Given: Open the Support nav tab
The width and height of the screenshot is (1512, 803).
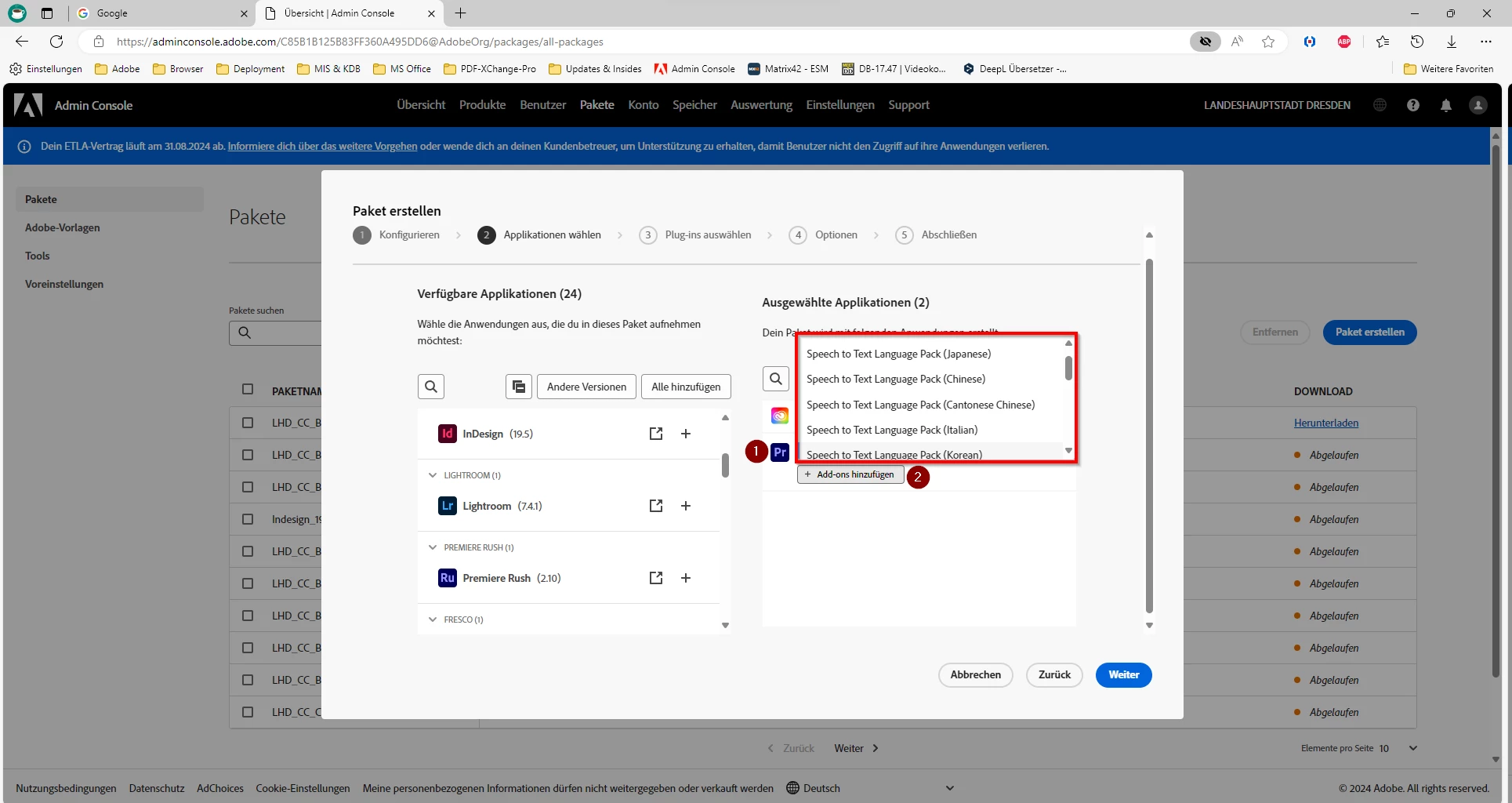Looking at the screenshot, I should 908,105.
